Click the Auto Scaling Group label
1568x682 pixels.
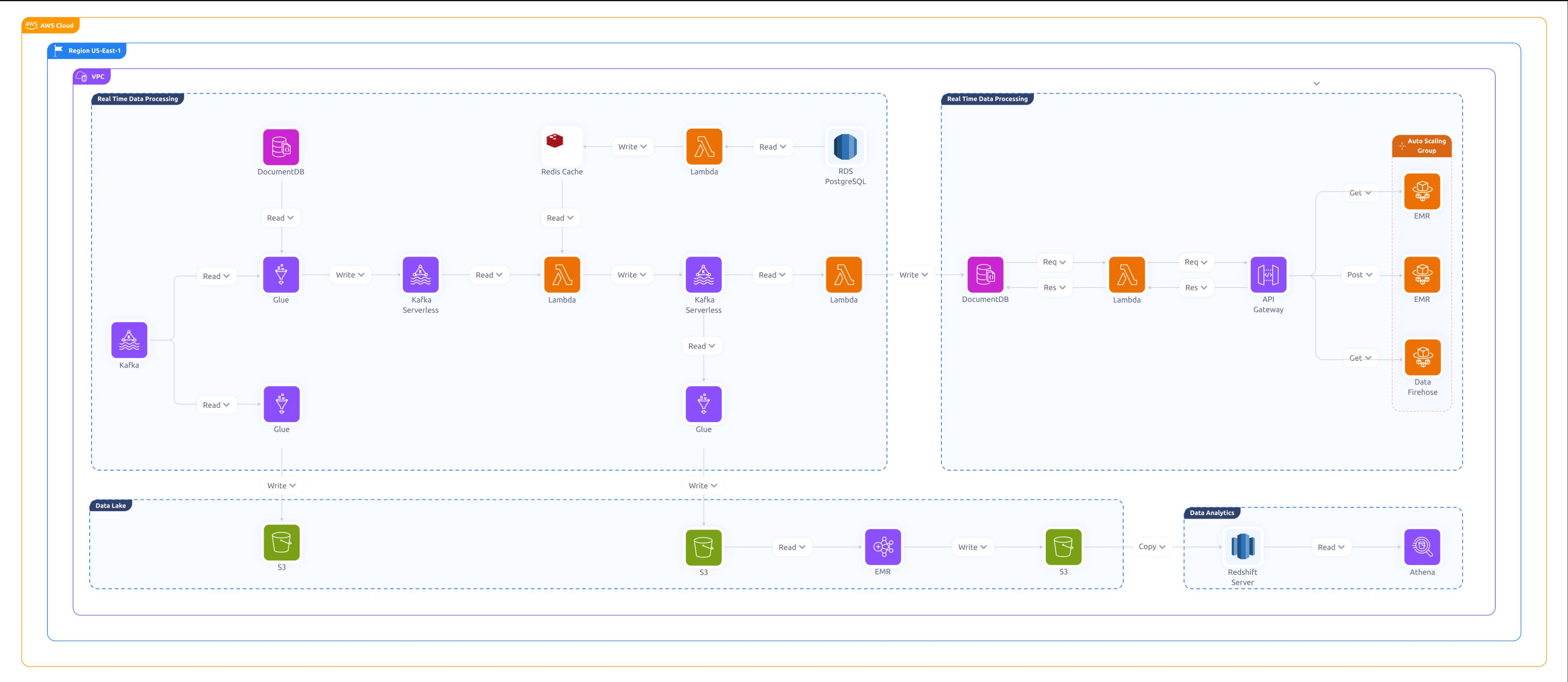(1422, 145)
